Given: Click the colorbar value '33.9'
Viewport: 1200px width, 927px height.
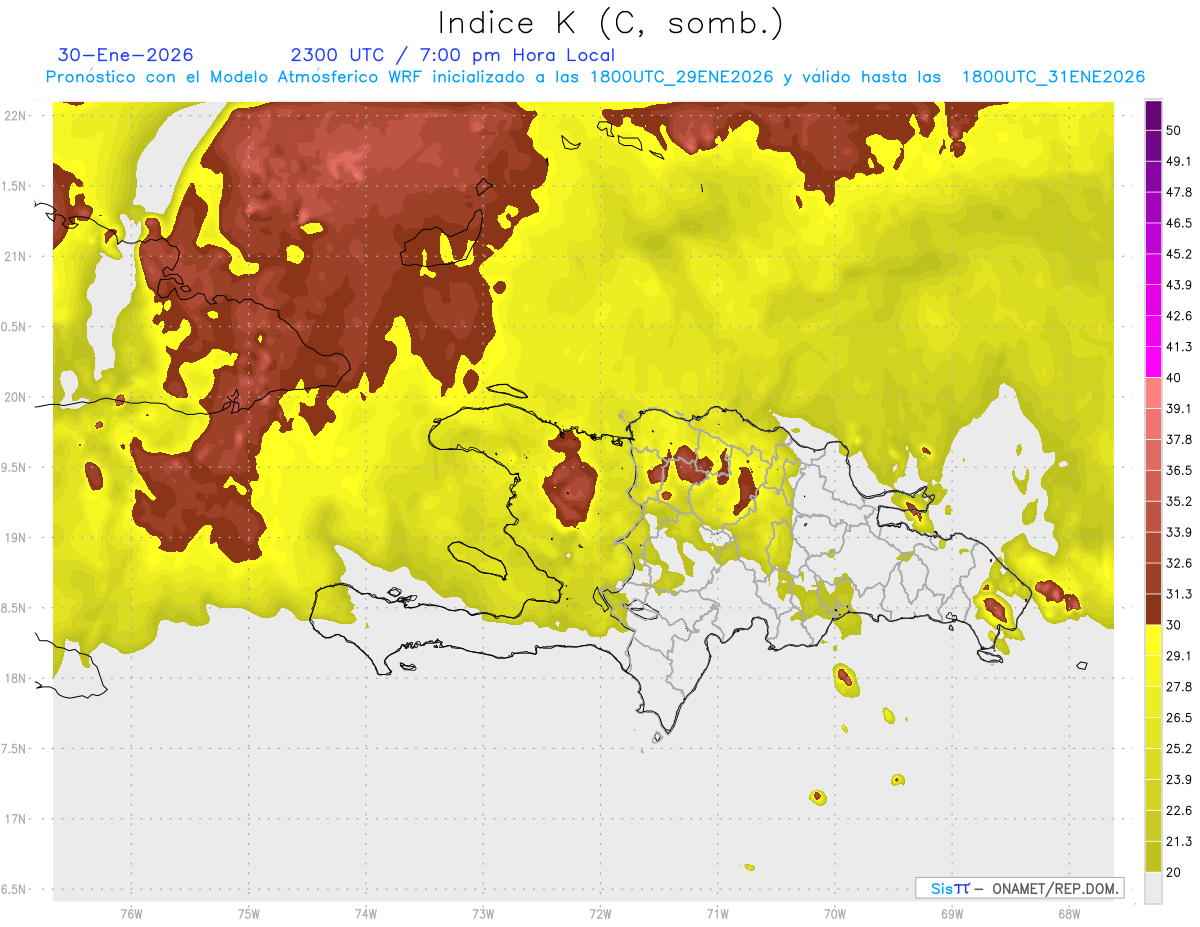Looking at the screenshot, I should click(x=1179, y=532).
